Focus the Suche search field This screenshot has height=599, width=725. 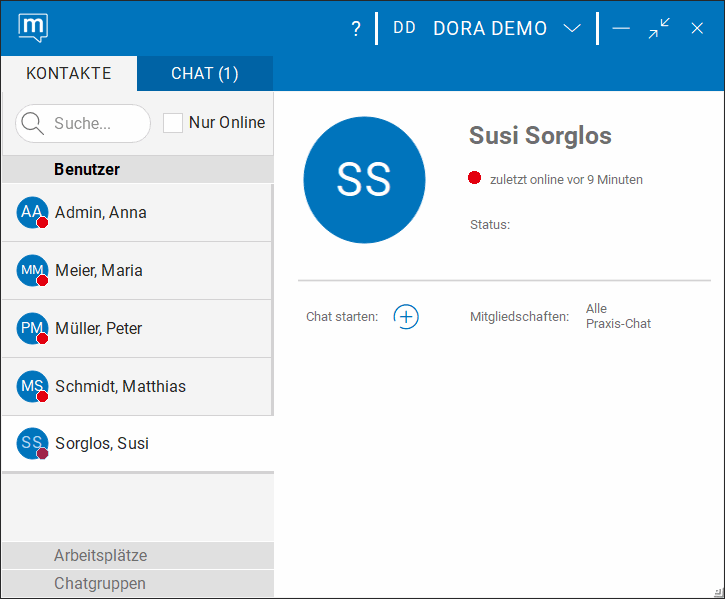click(83, 124)
